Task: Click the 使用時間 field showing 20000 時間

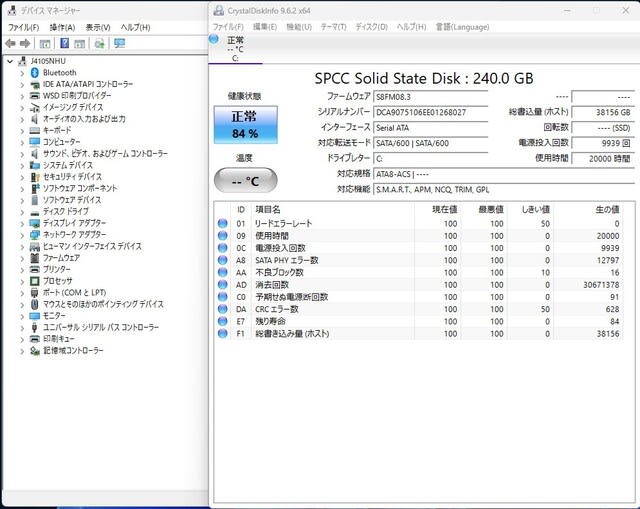Action: tap(603, 158)
